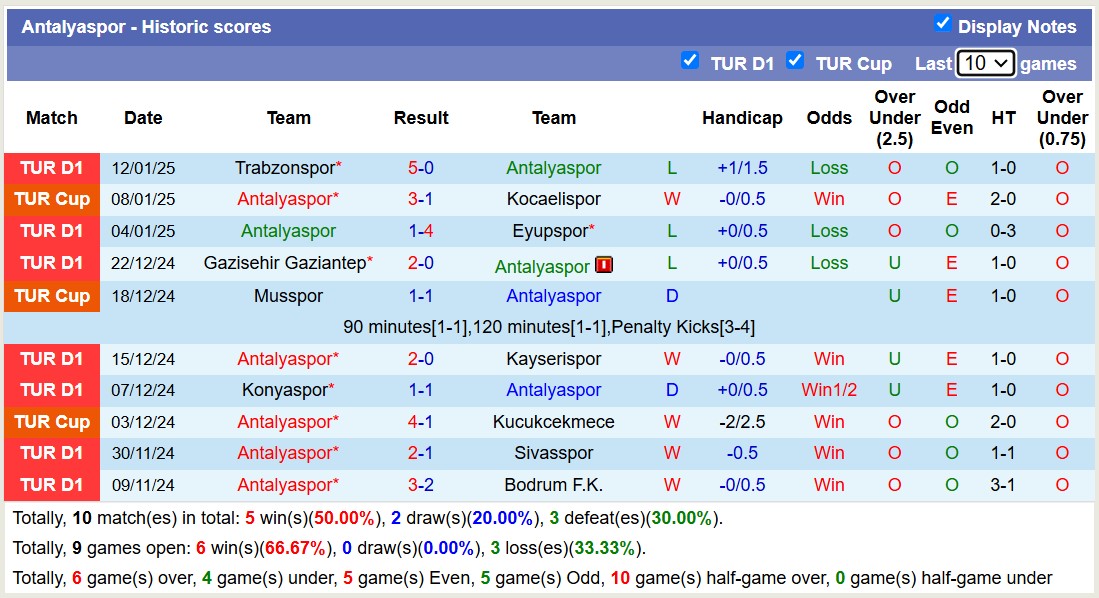Click the TUR Cup badge on Kucukcekmece match row
The width and height of the screenshot is (1099, 598).
pos(51,422)
